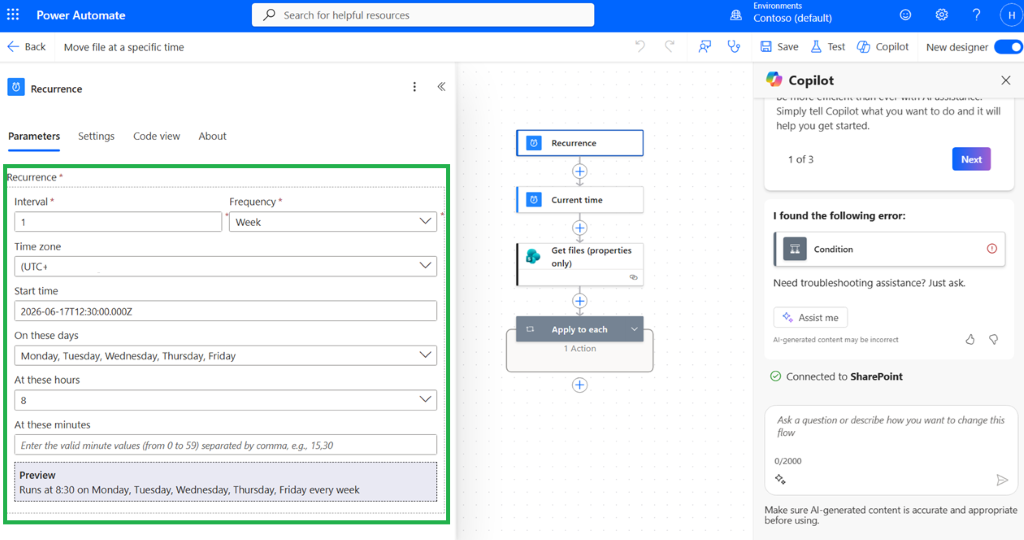1024x540 pixels.
Task: Click the Power Automate title
Action: click(x=81, y=15)
